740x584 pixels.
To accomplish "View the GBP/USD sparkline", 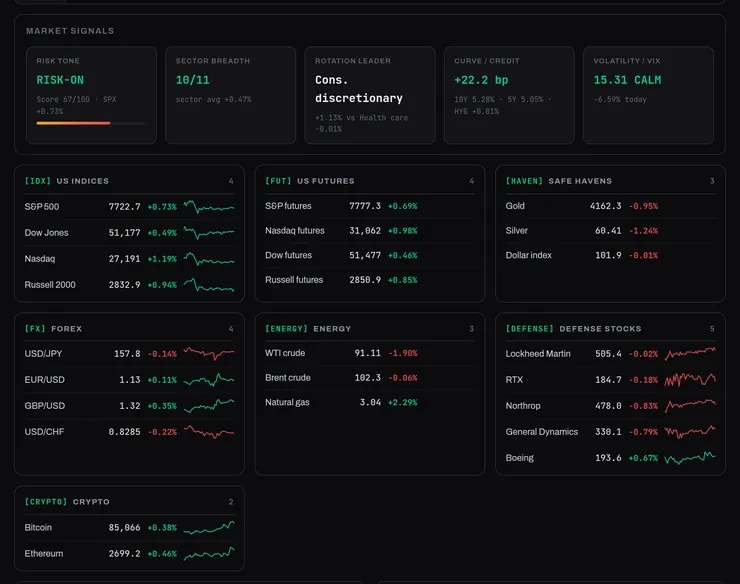I will coord(209,406).
